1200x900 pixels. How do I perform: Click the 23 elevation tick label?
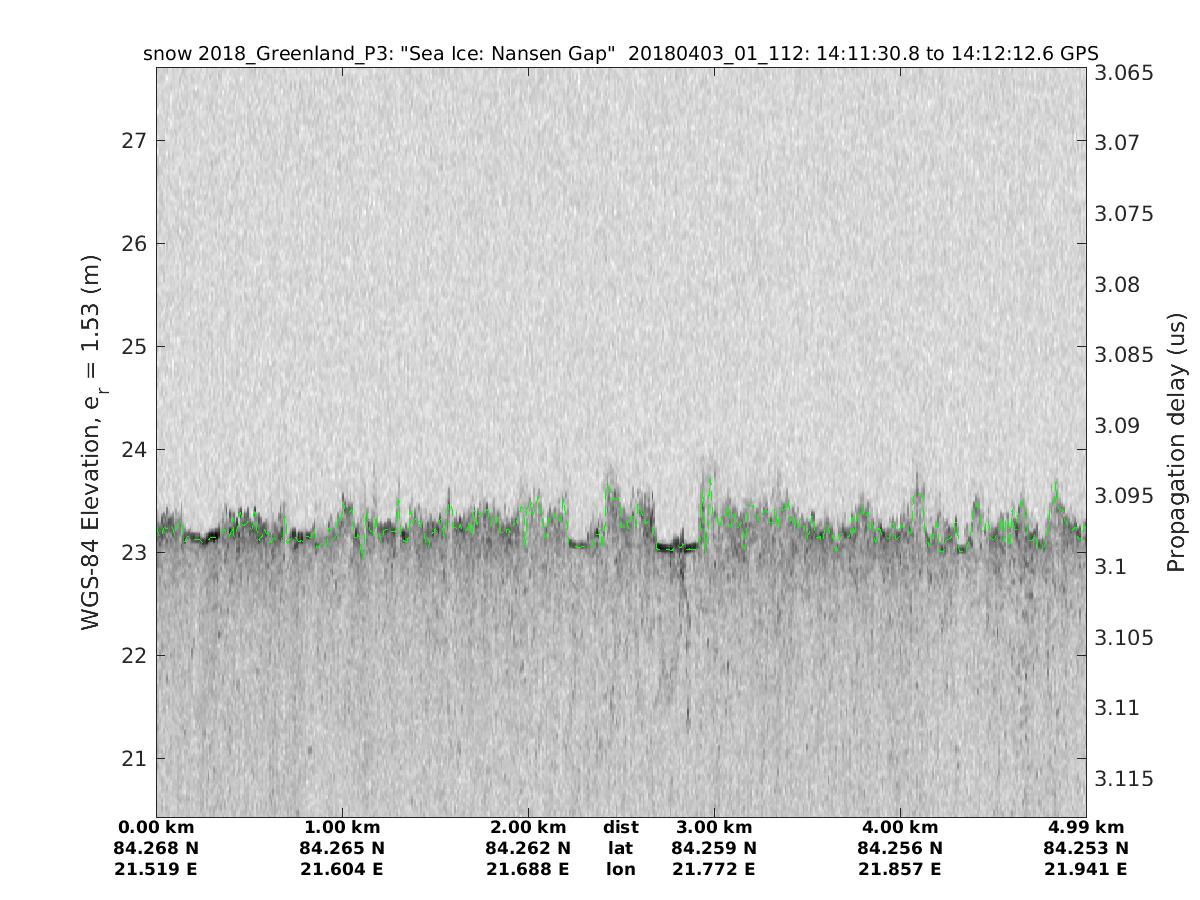(131, 552)
